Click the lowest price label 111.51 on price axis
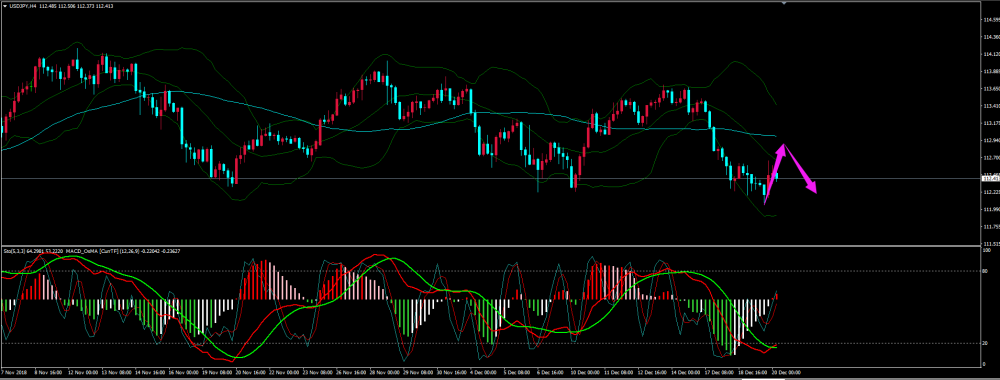This screenshot has width=1000, height=380. click(992, 244)
